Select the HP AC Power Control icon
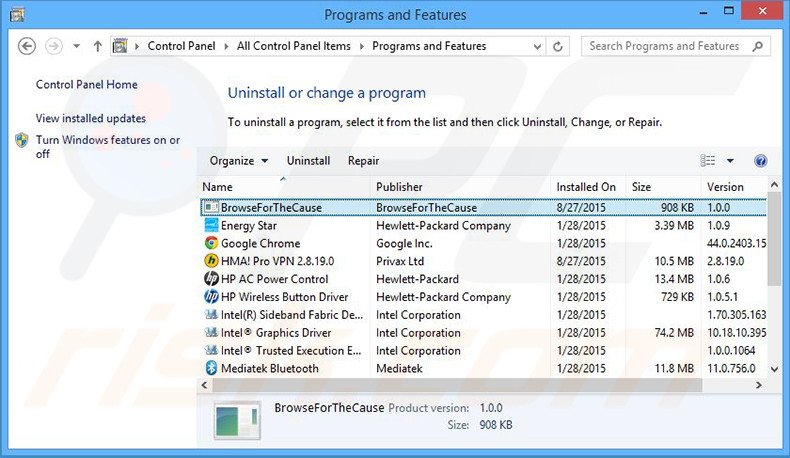Screen dimensions: 790x458 click(x=211, y=278)
